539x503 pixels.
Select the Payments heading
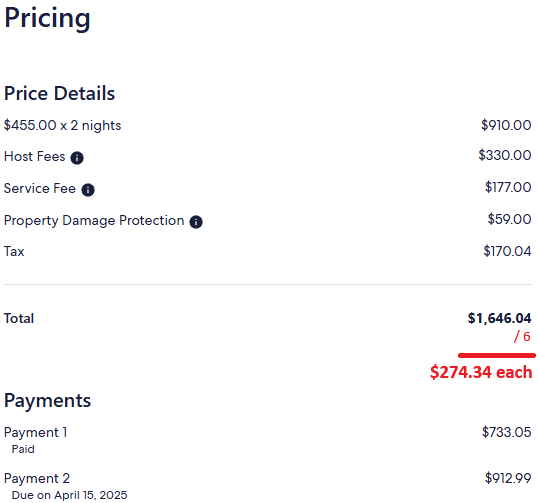tap(47, 401)
